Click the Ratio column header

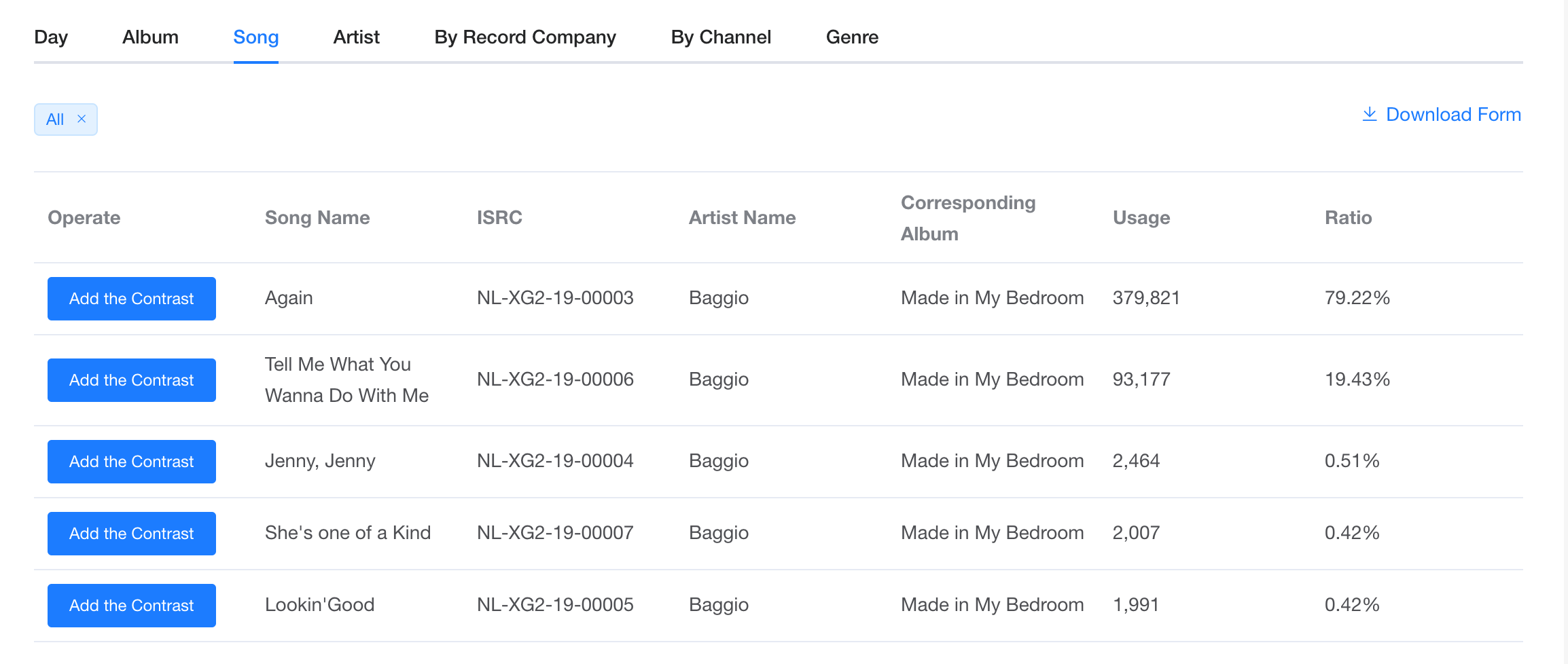click(1349, 217)
